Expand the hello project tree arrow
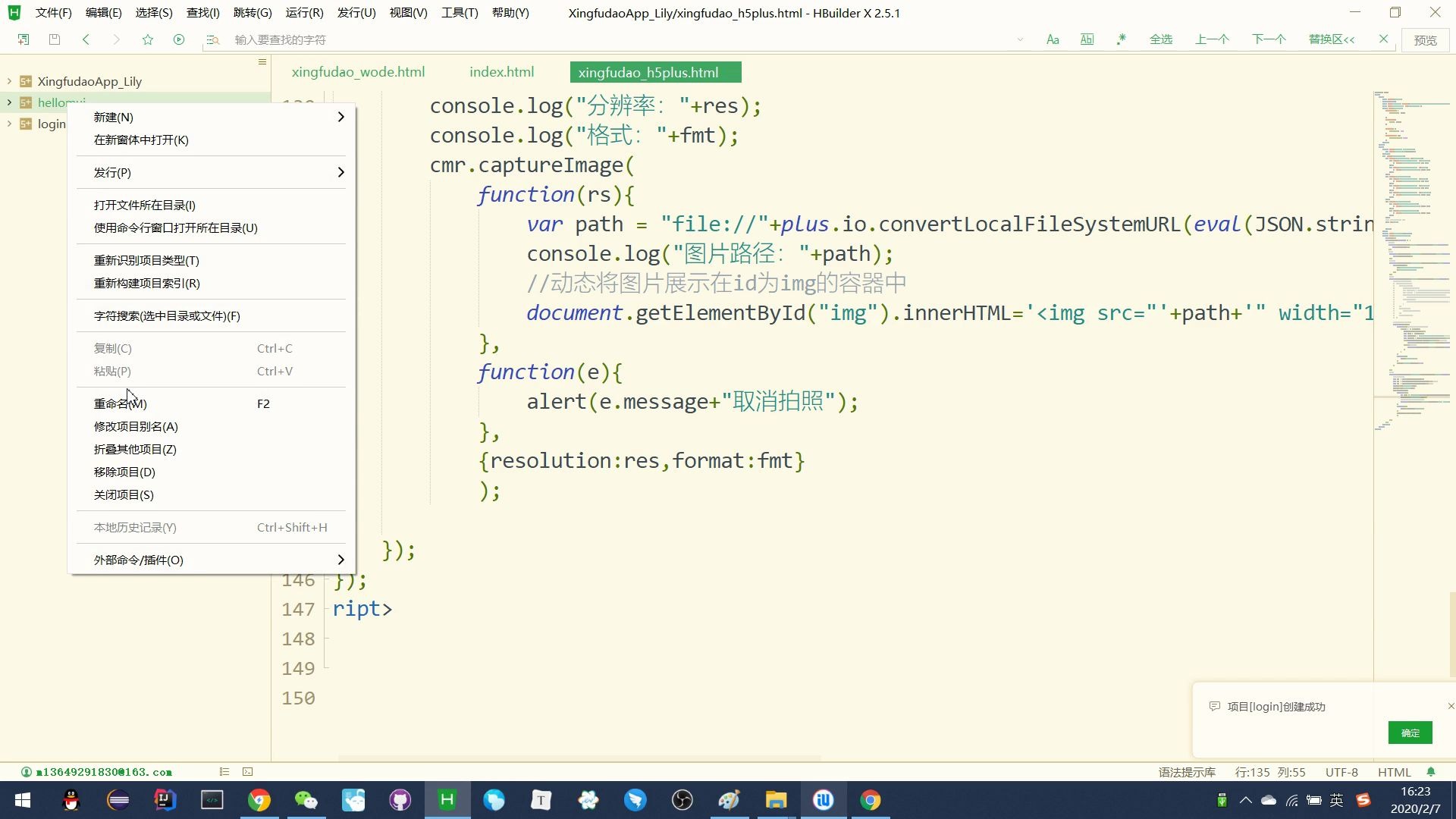 click(x=9, y=102)
